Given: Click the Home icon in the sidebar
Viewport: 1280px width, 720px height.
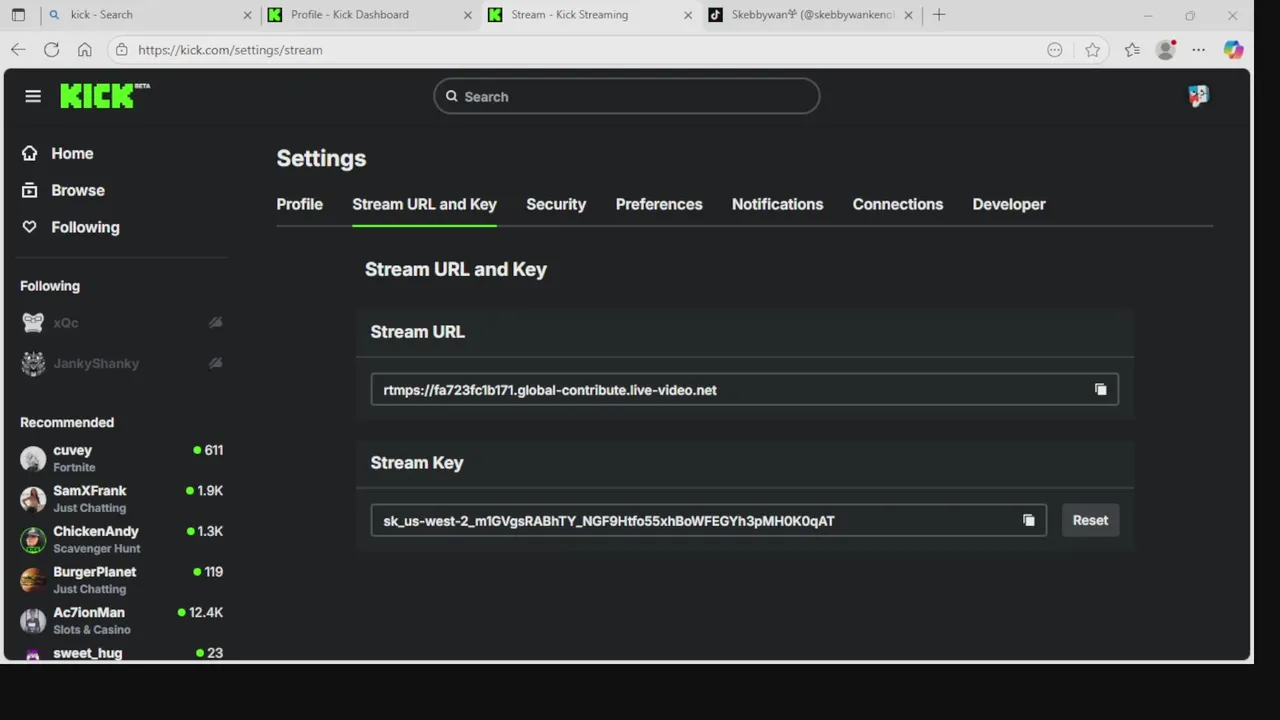Looking at the screenshot, I should click(x=30, y=153).
